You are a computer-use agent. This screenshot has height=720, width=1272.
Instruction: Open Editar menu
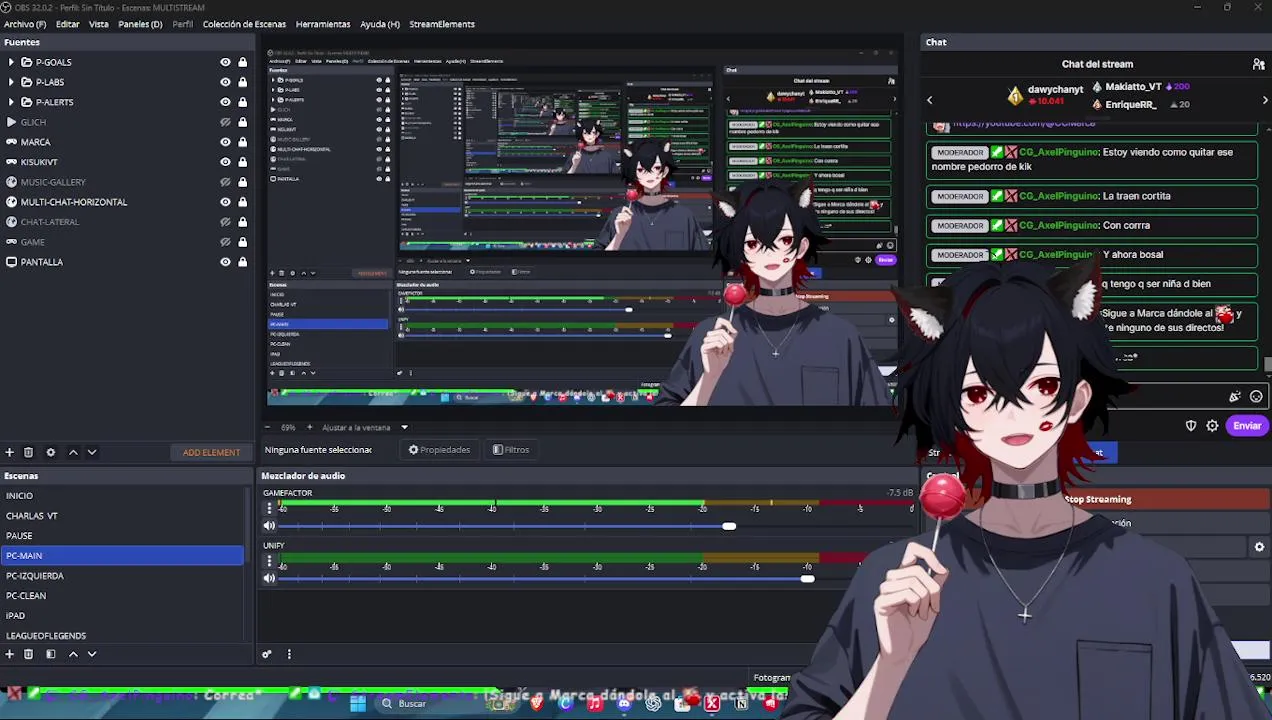click(68, 24)
